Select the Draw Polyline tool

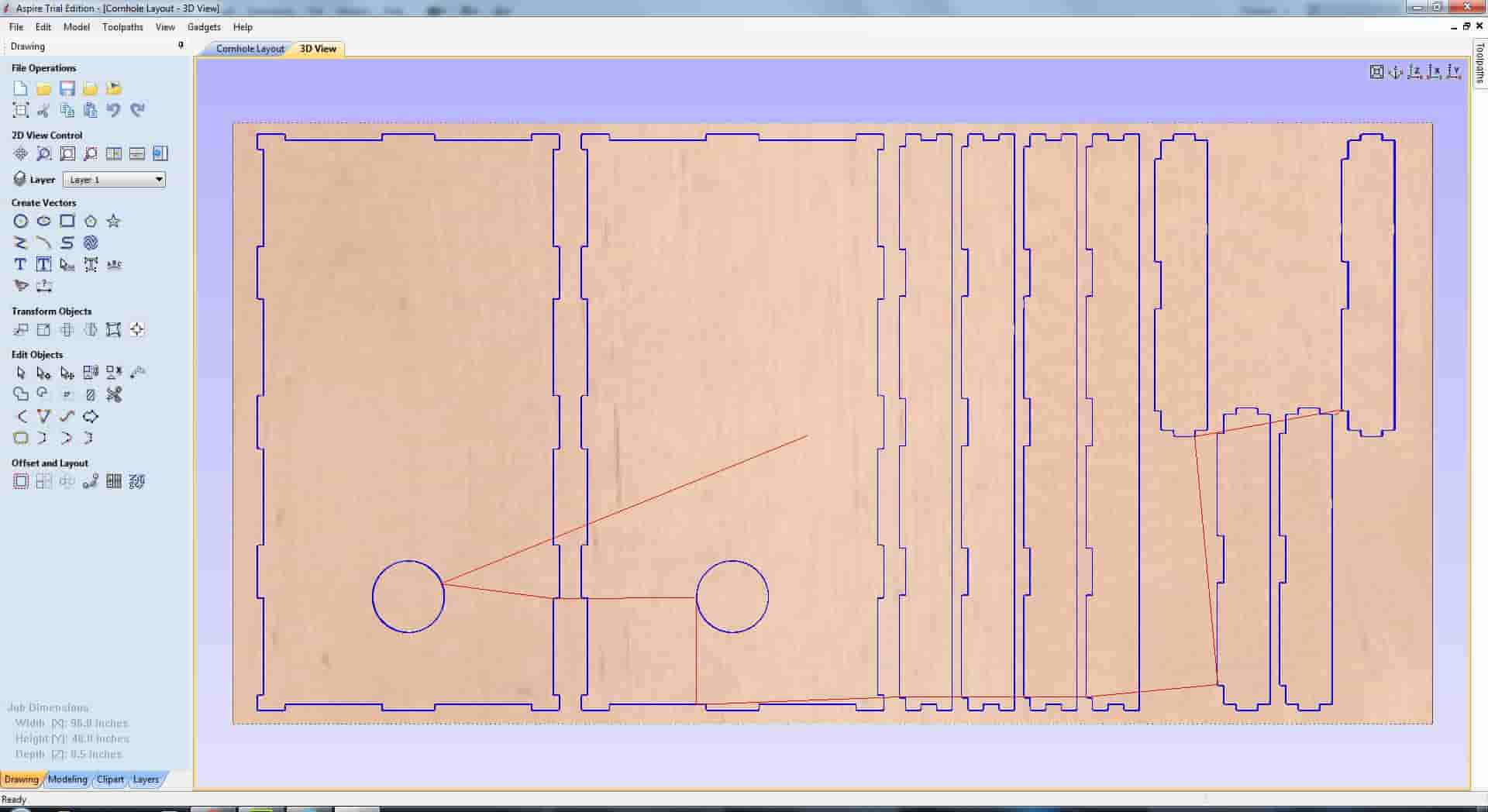coord(21,243)
